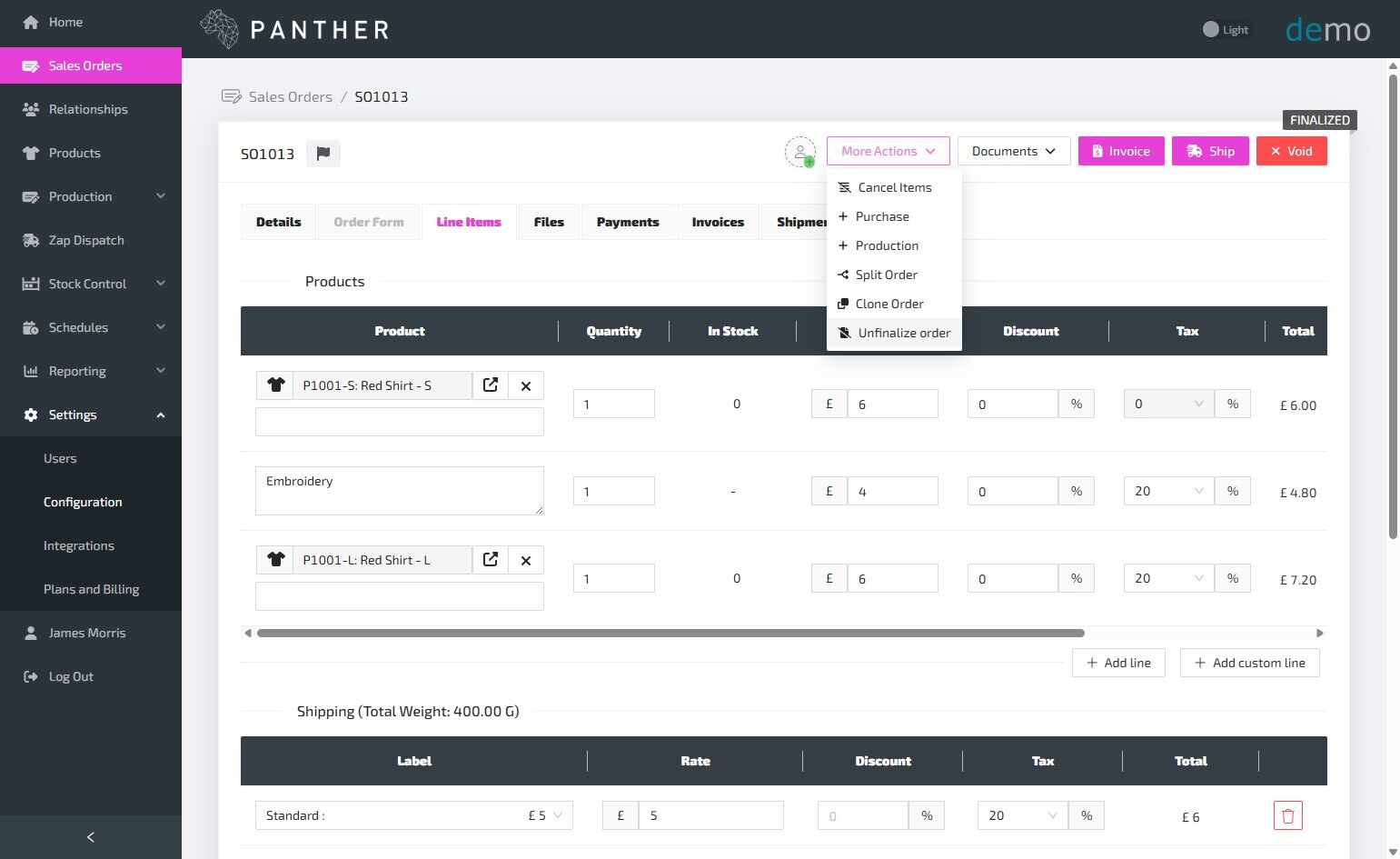The width and height of the screenshot is (1400, 859).
Task: Click the Panther logo in header
Action: pyautogui.click(x=295, y=29)
